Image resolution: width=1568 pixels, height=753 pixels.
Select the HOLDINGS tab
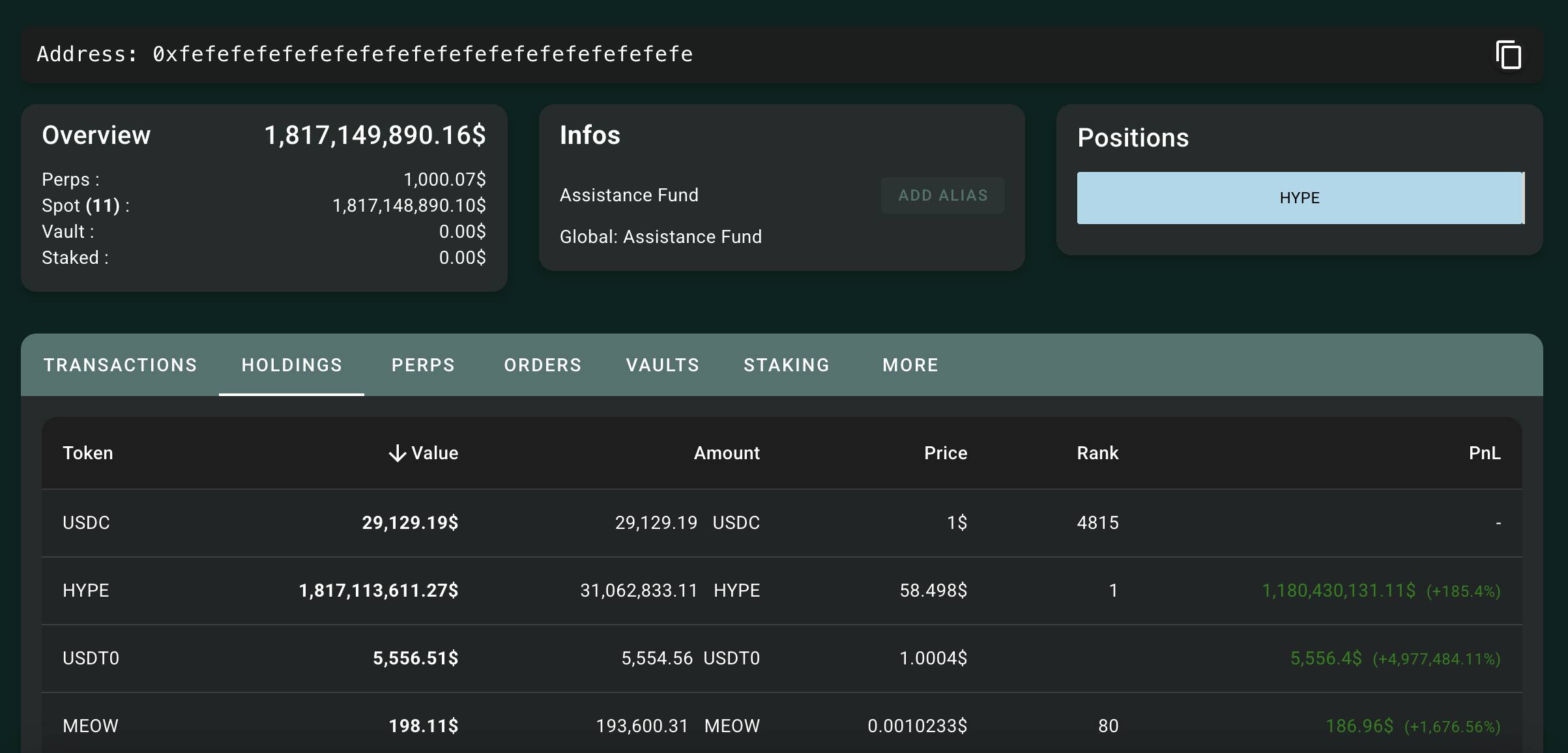click(x=292, y=365)
